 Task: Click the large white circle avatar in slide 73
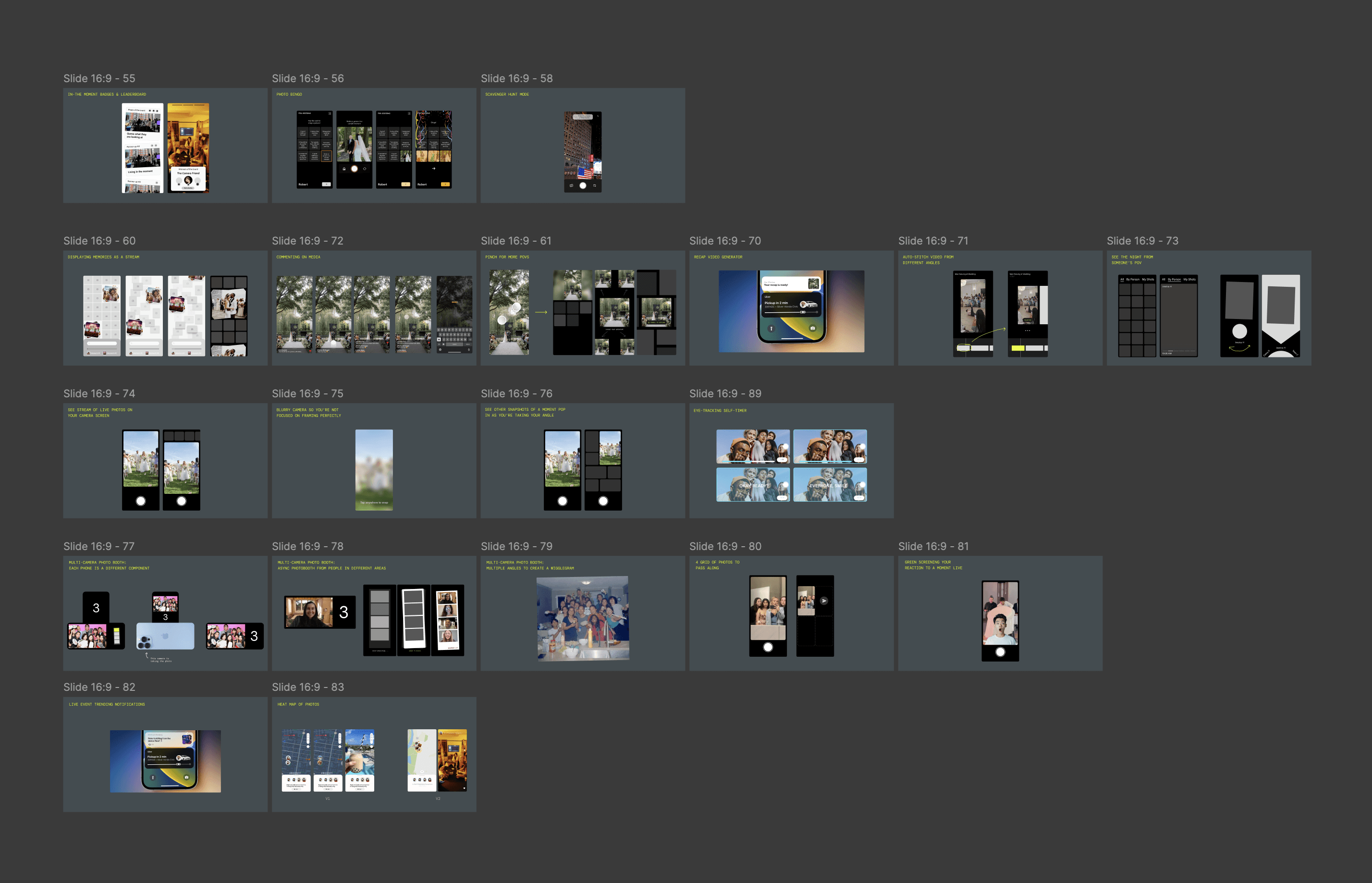click(x=1239, y=331)
